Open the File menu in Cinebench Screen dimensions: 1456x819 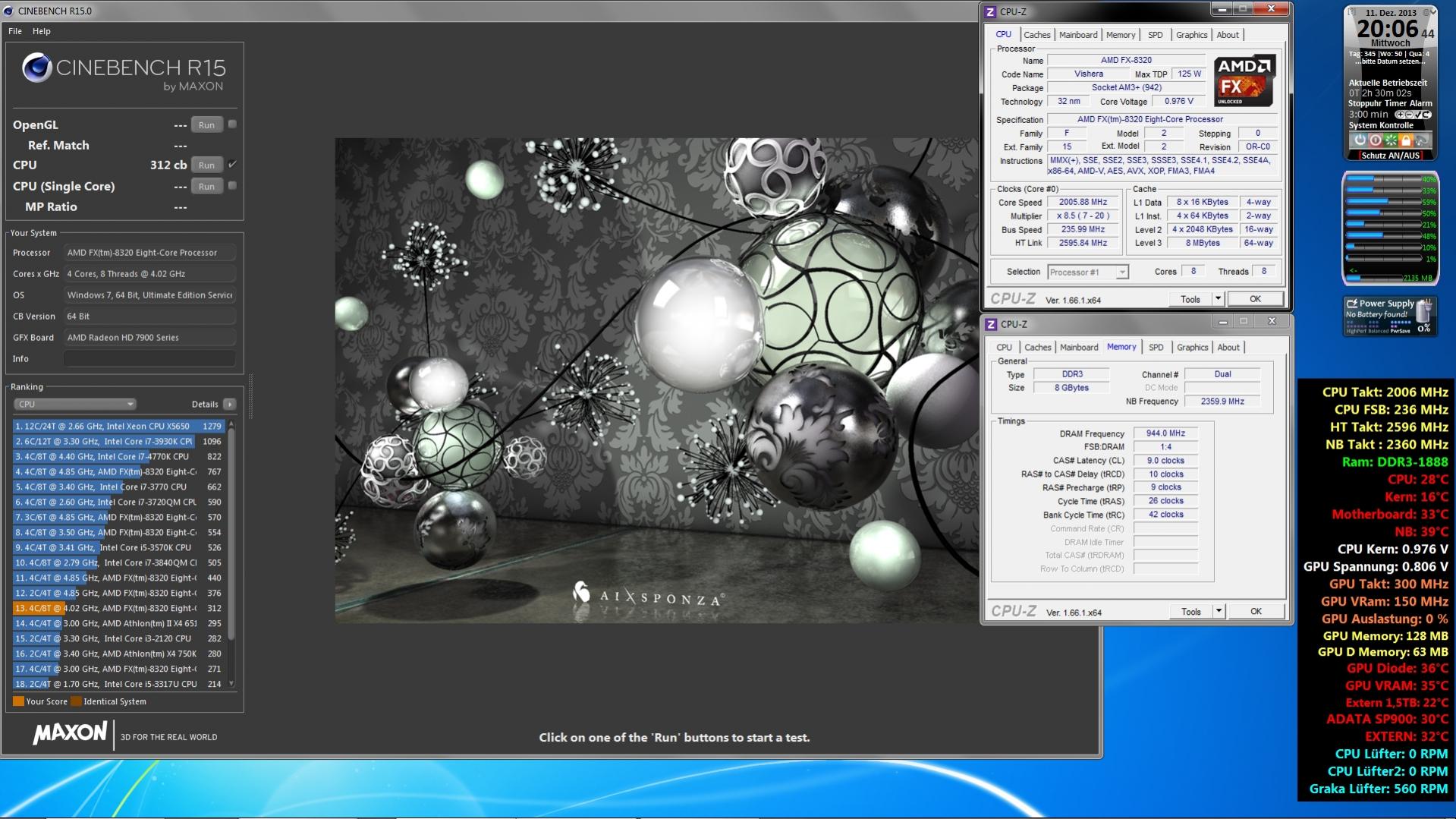[15, 31]
